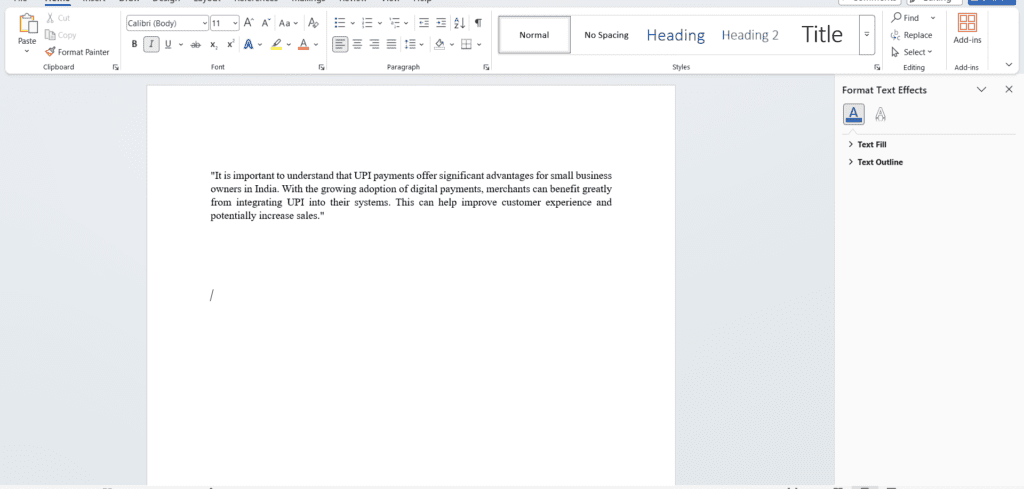Click the Borders grid icon

point(466,44)
